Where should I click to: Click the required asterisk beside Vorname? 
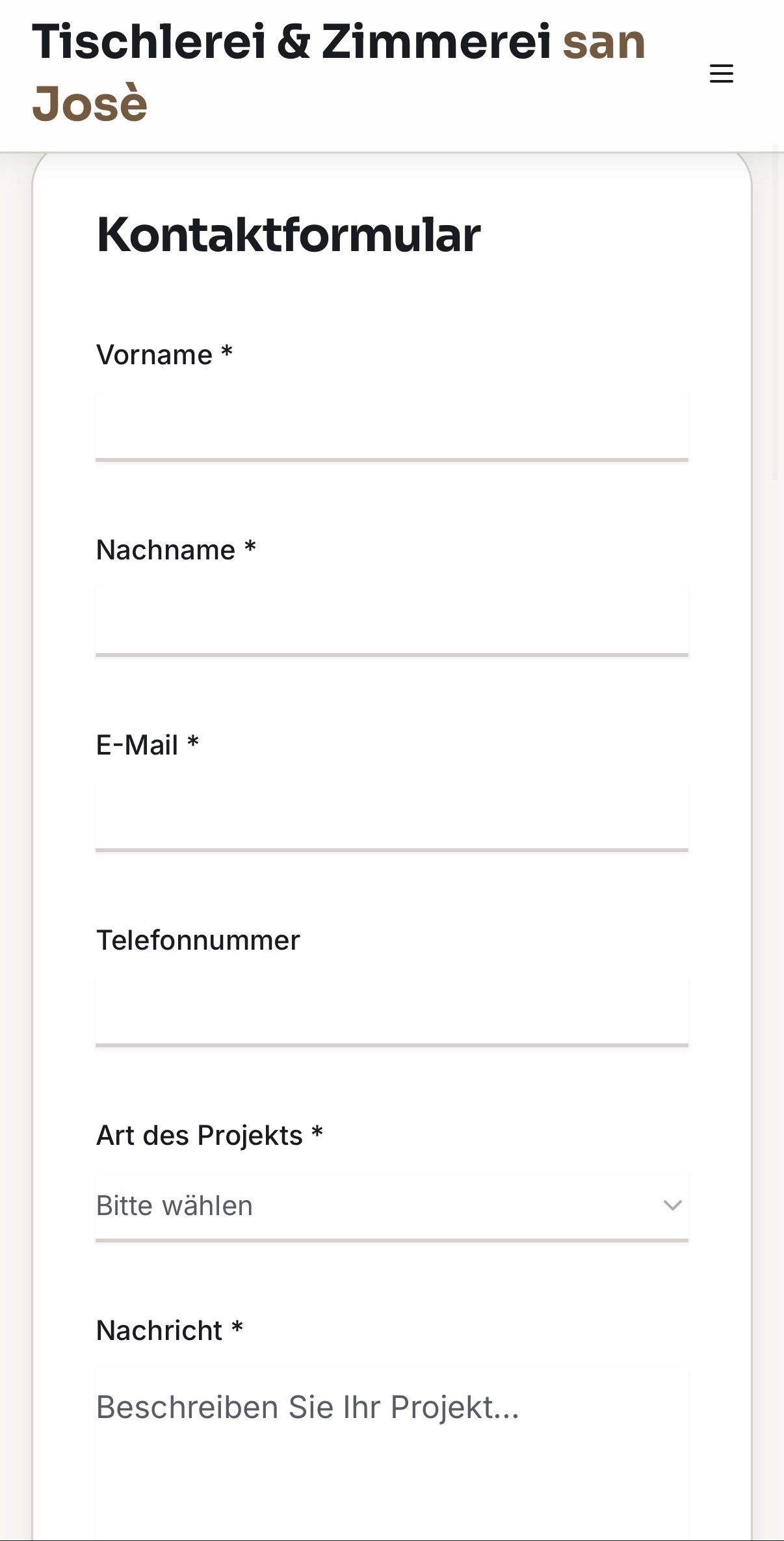coord(227,352)
